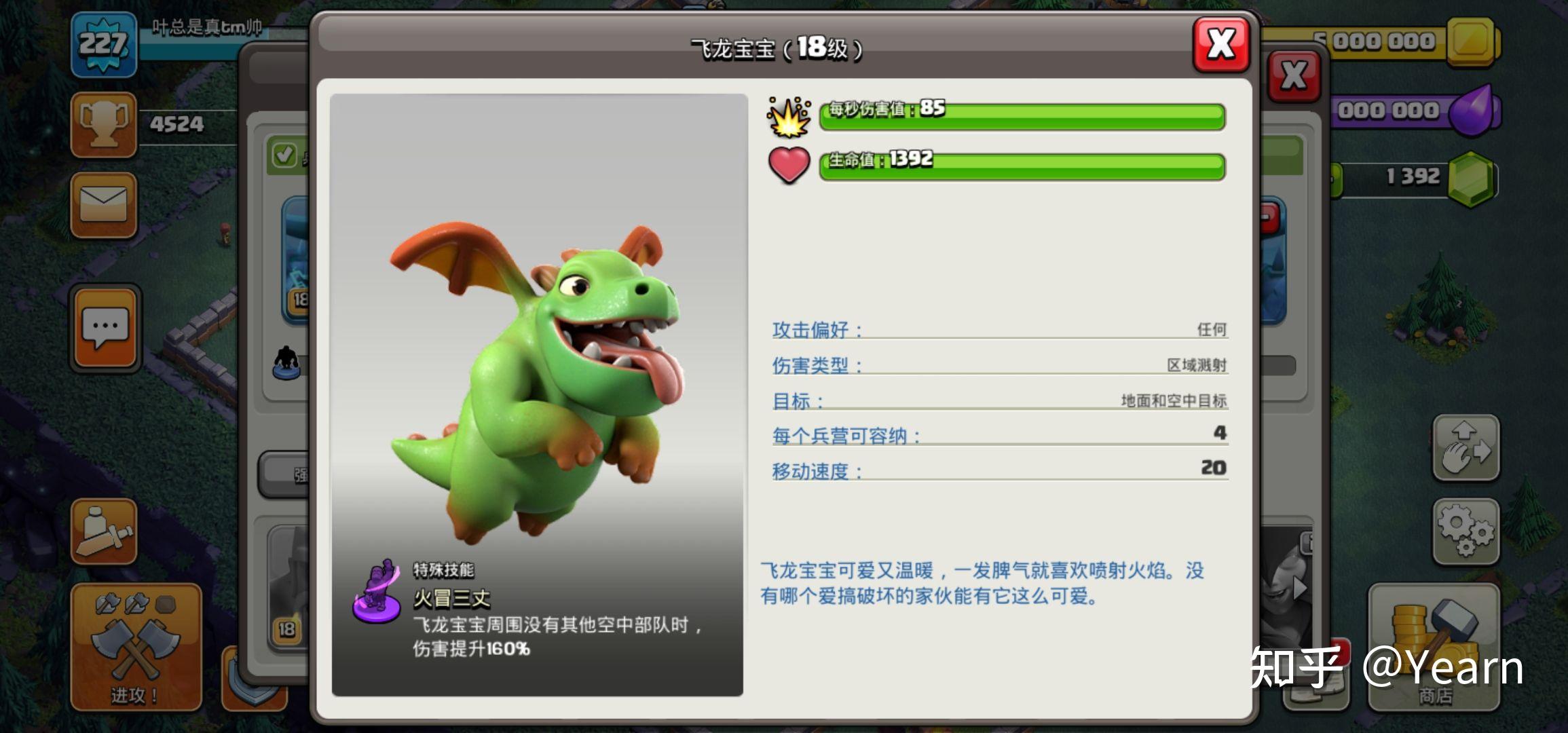The height and width of the screenshot is (733, 1568).
Task: Tap the purple special ability icon
Action: pos(375,590)
